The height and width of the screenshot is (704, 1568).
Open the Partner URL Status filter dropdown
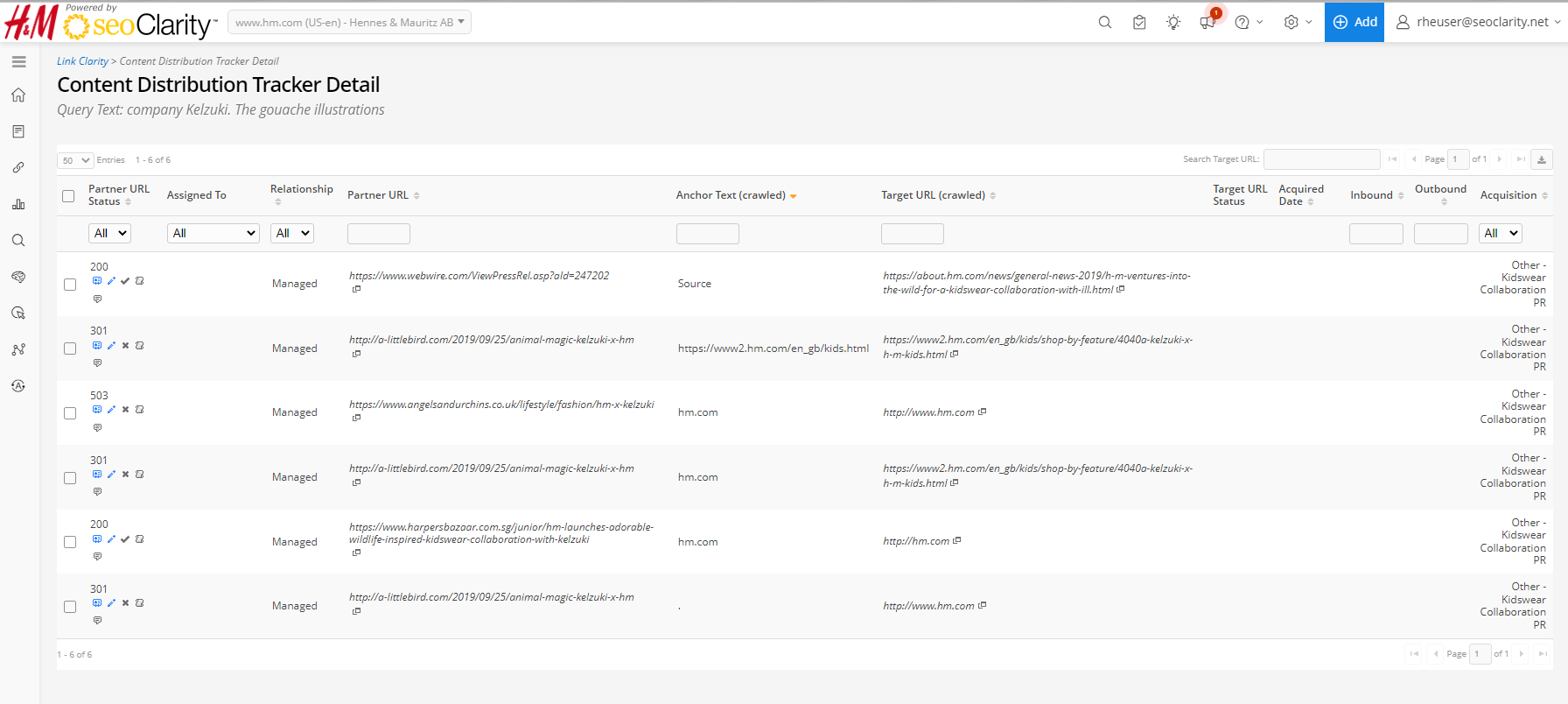click(x=109, y=233)
